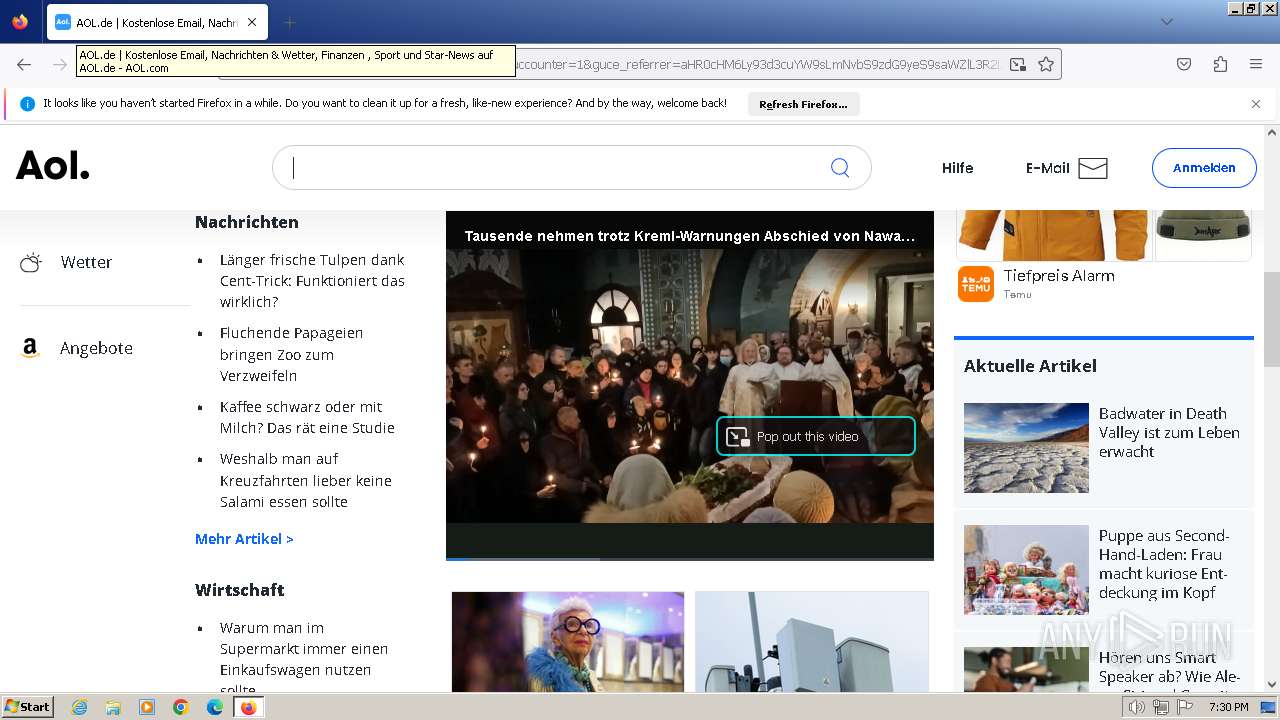Click the Temu orange logo icon
The width and height of the screenshot is (1280, 720).
(976, 284)
